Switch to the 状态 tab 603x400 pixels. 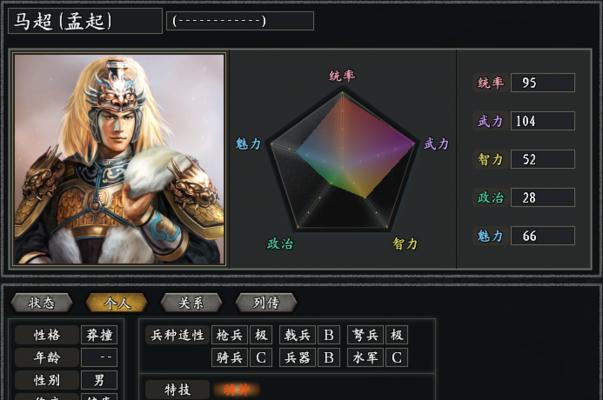click(x=42, y=303)
